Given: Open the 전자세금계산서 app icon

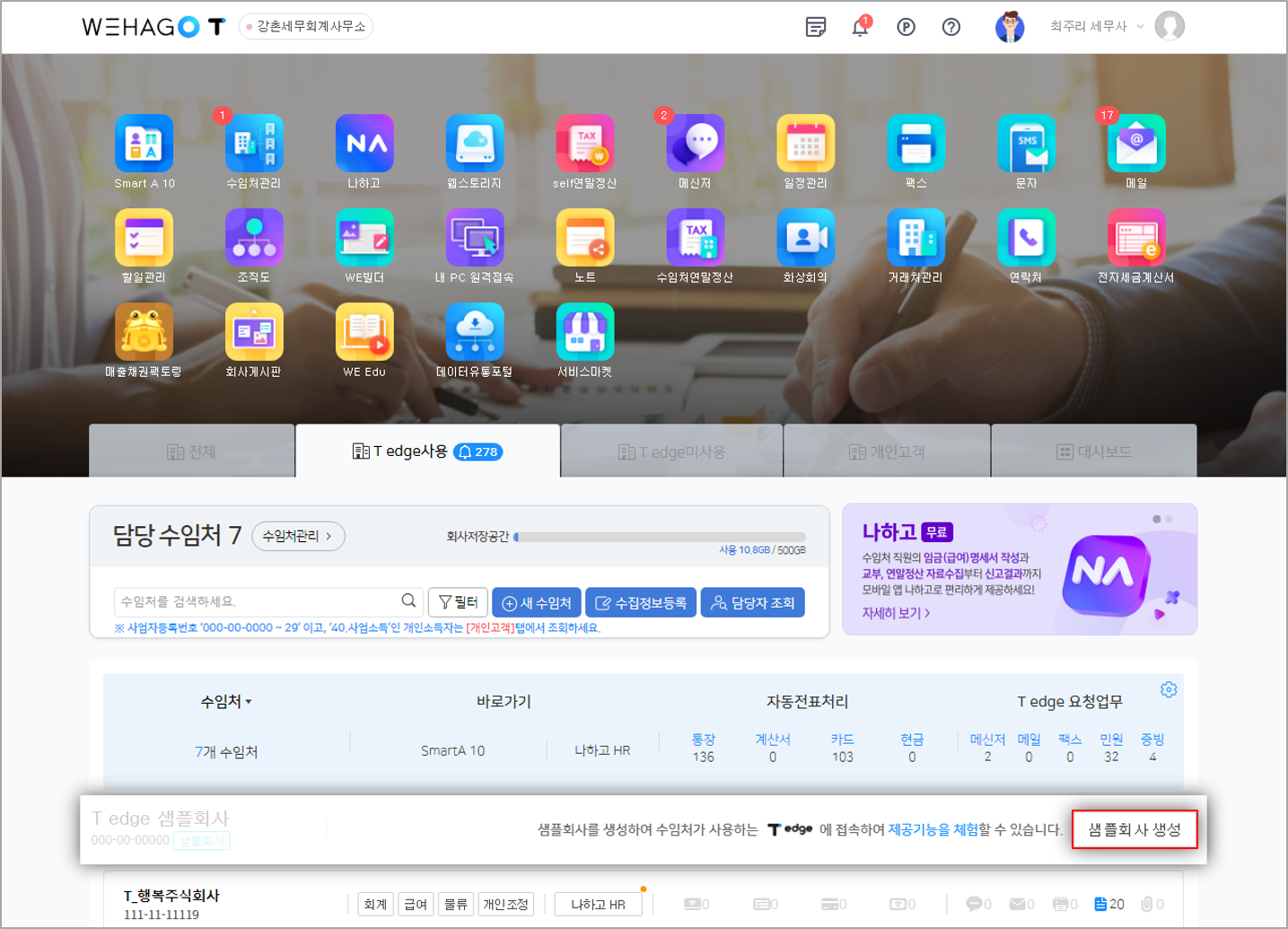Looking at the screenshot, I should [x=1135, y=238].
